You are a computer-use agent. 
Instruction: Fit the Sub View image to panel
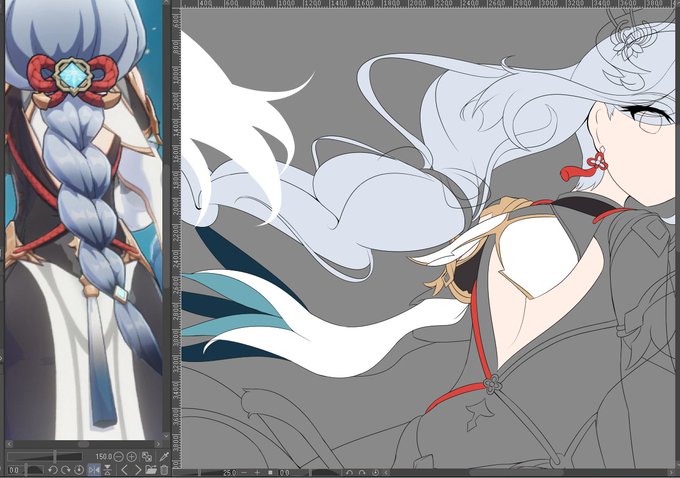[x=147, y=457]
